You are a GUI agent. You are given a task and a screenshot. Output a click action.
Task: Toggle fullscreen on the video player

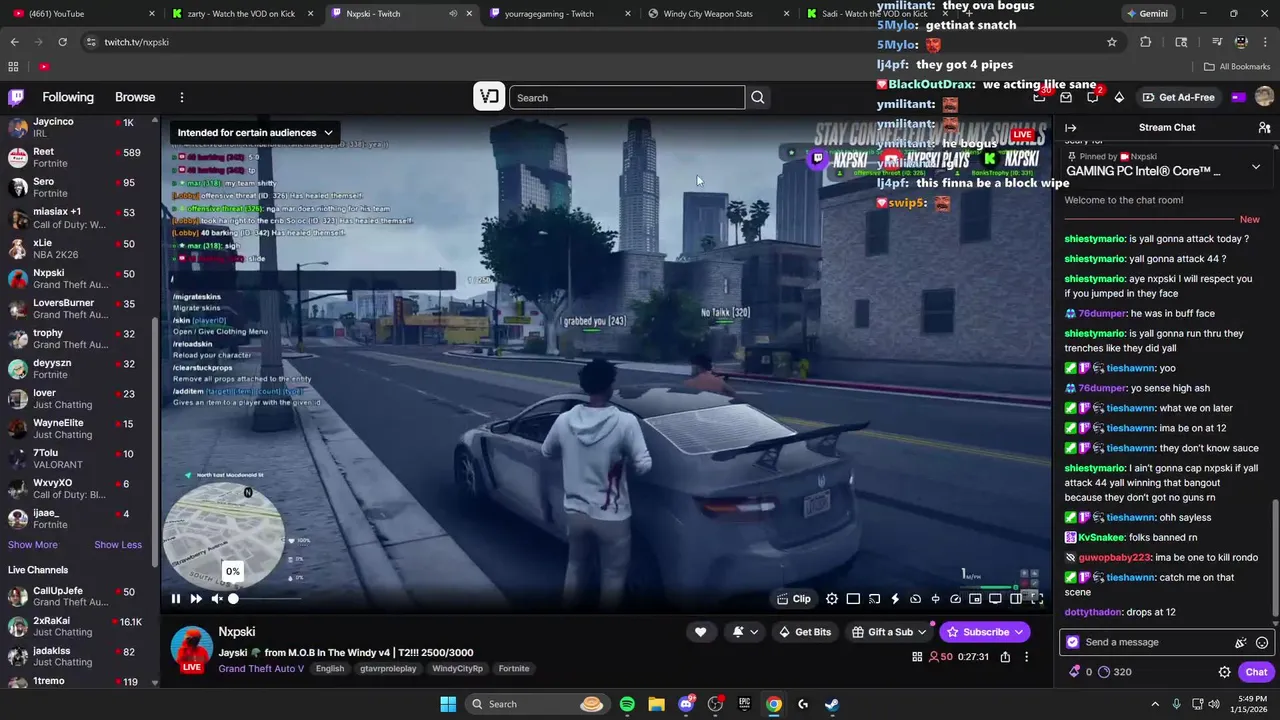coord(1037,599)
